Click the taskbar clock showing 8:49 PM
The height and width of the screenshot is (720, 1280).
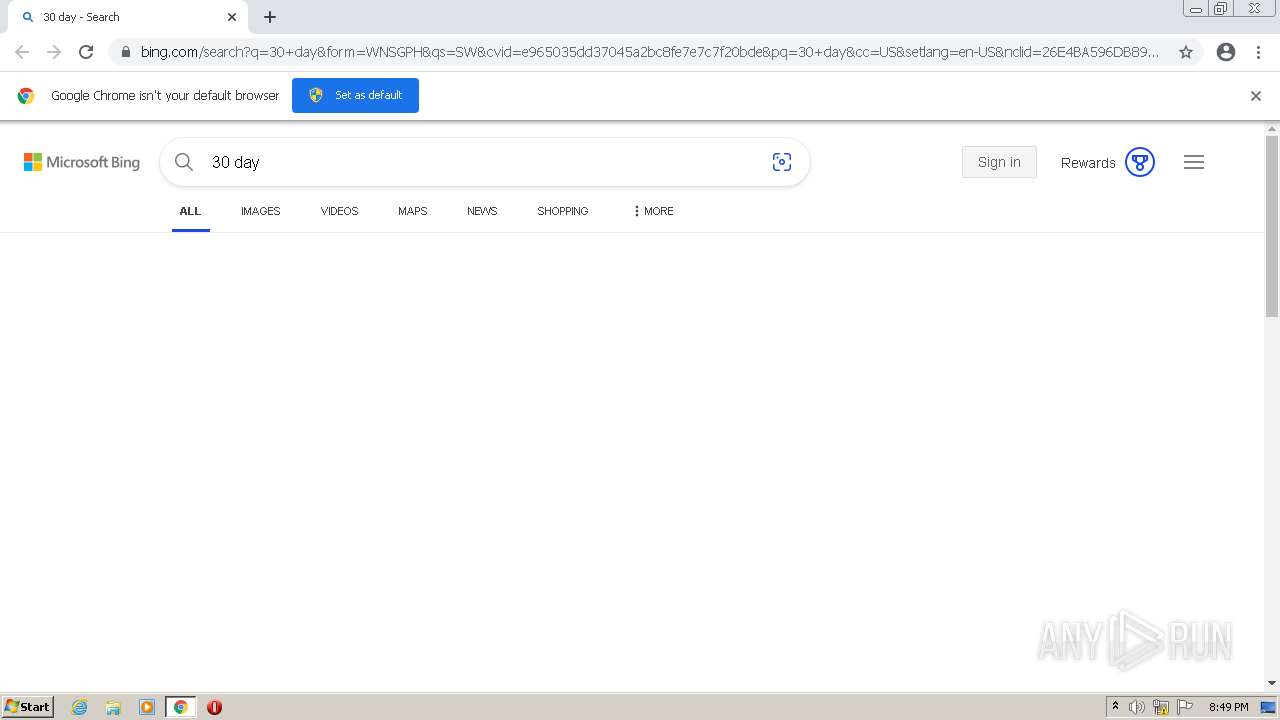1228,707
